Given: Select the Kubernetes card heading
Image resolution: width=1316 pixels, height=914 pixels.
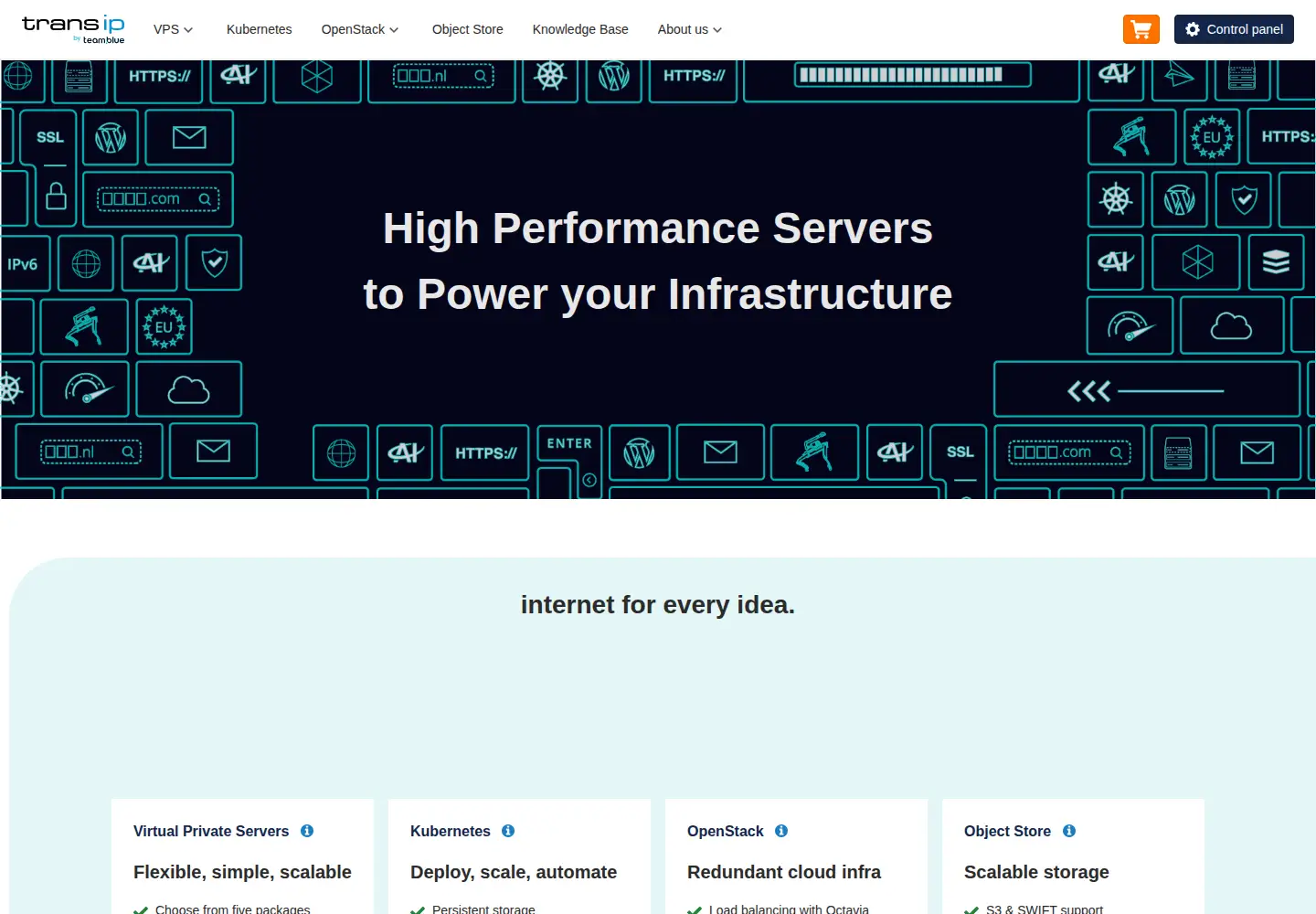Looking at the screenshot, I should point(451,831).
